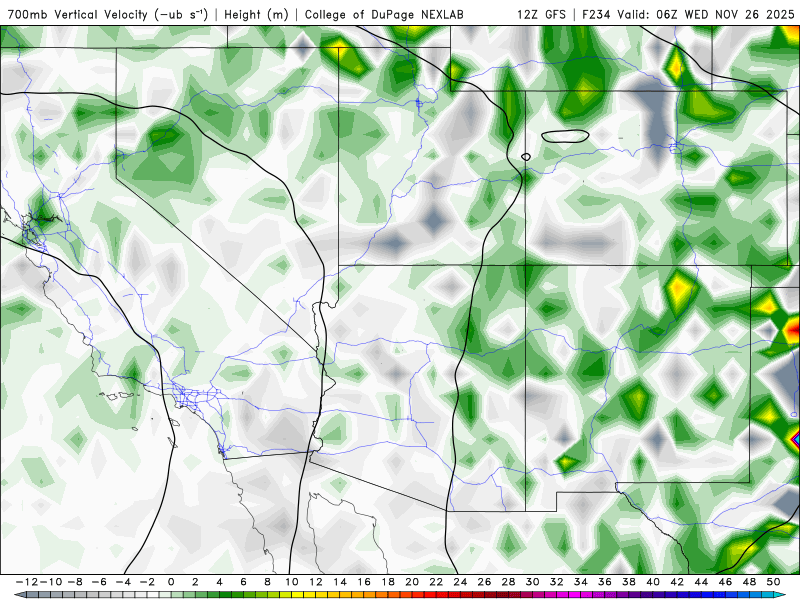800x600 pixels.
Task: Click "College of DuPage NEXLAB" header text
Action: pos(384,15)
